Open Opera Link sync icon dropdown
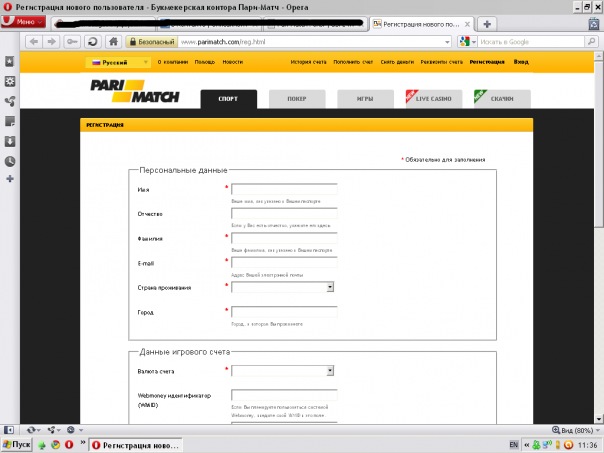The image size is (604, 453). (33, 430)
